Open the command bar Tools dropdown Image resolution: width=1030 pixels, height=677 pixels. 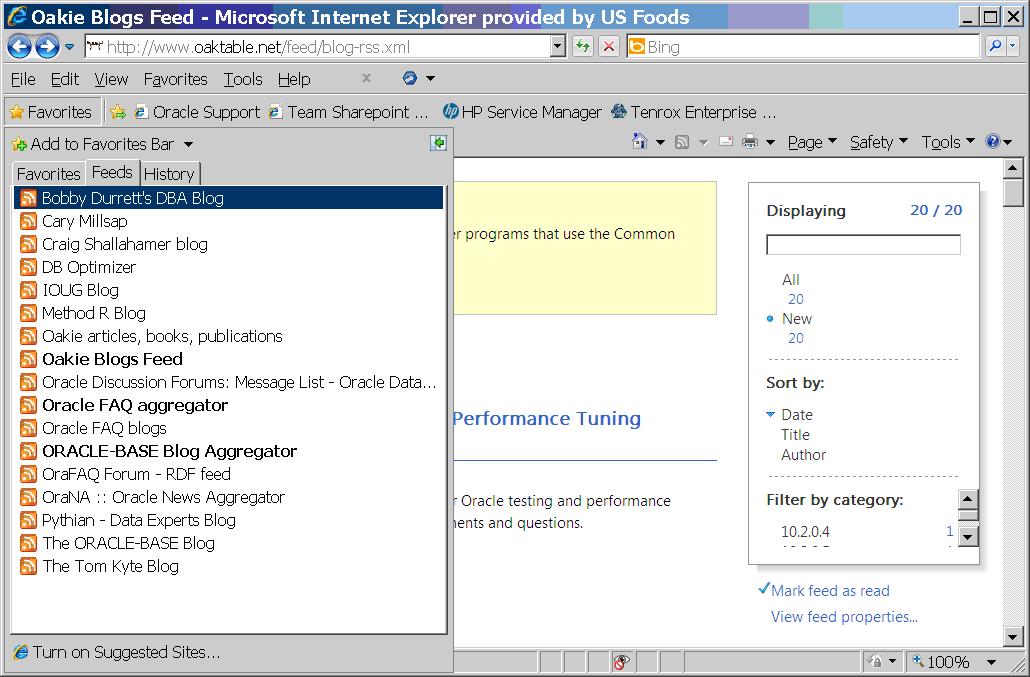tap(949, 142)
